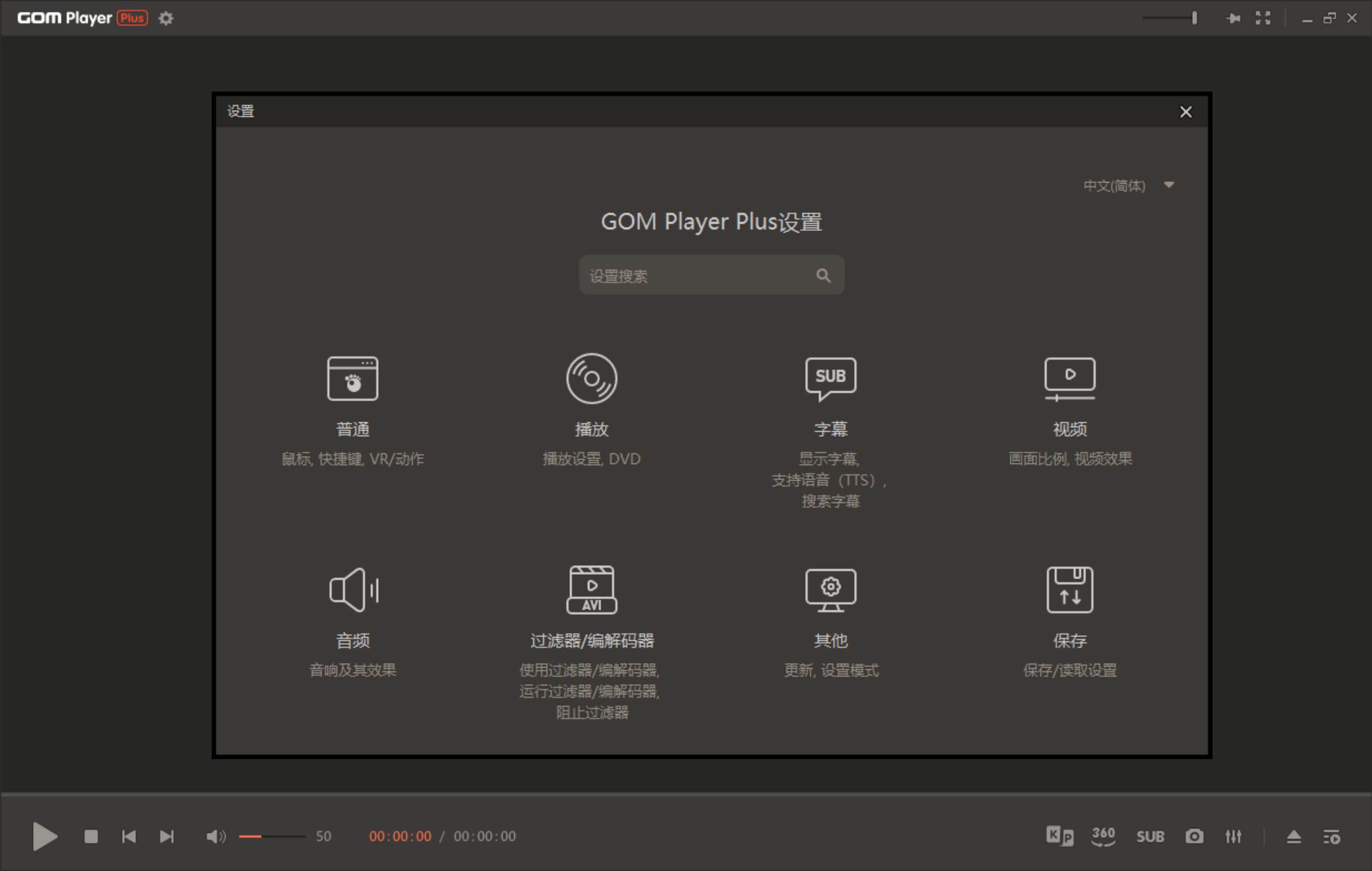Switch to fullscreen mode icon

1263,18
